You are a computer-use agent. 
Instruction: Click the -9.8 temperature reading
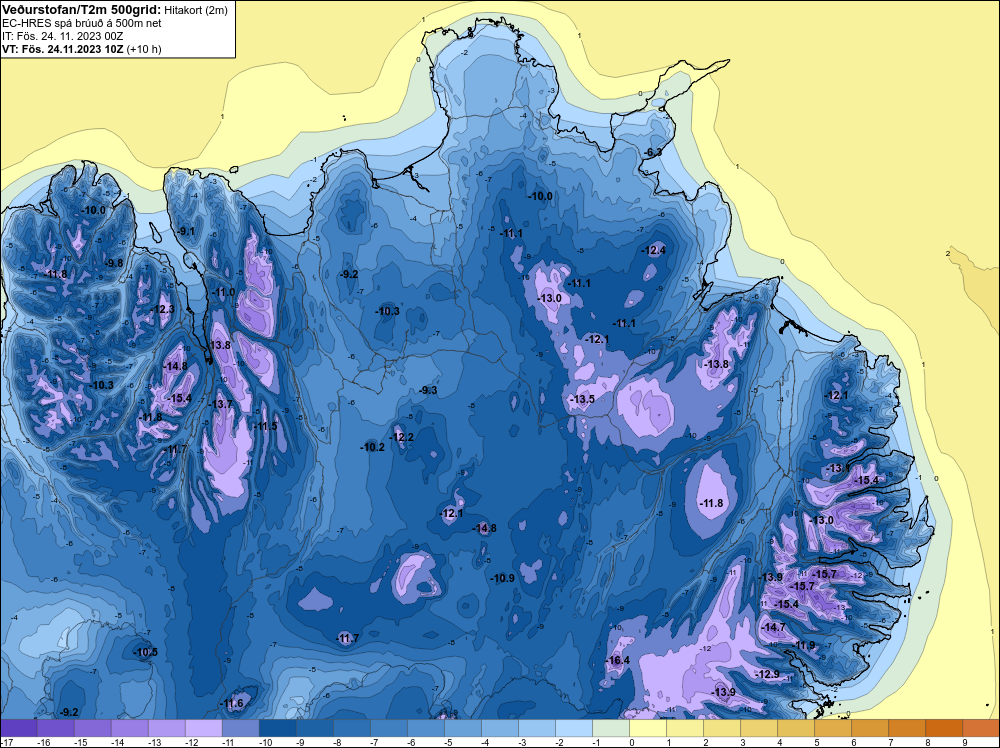click(115, 263)
